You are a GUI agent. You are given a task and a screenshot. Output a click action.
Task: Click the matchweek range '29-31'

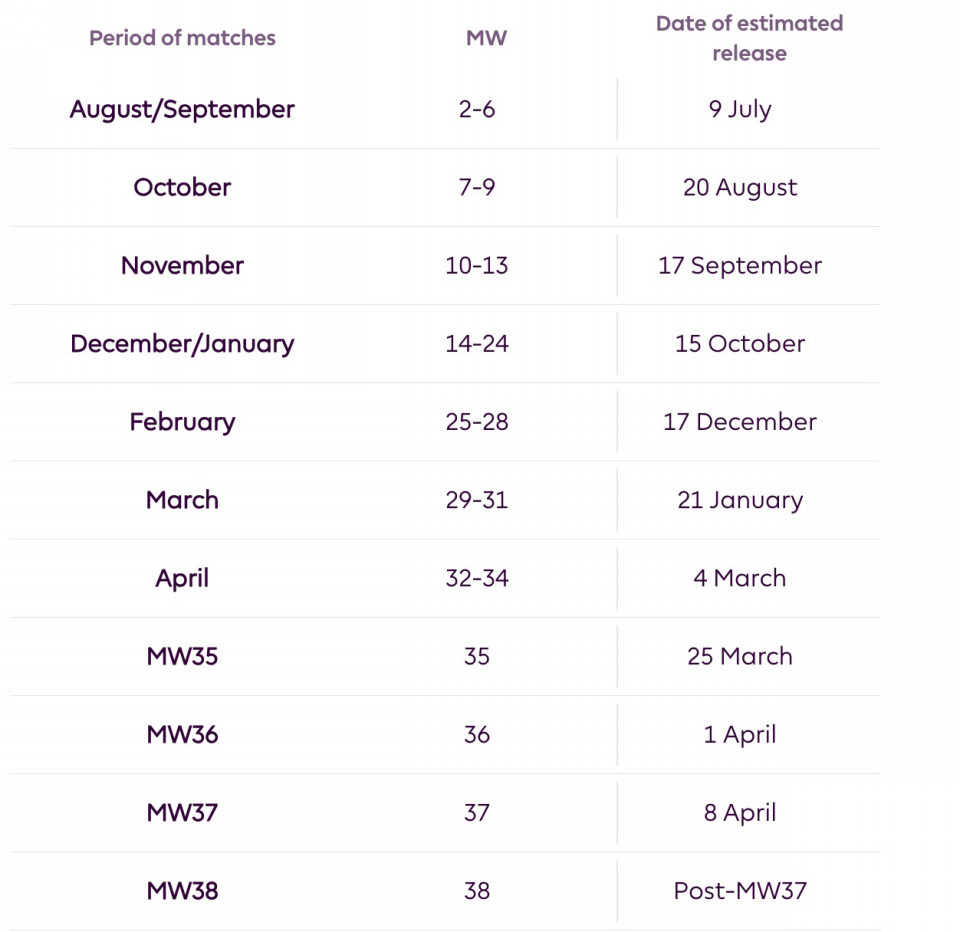pyautogui.click(x=477, y=500)
